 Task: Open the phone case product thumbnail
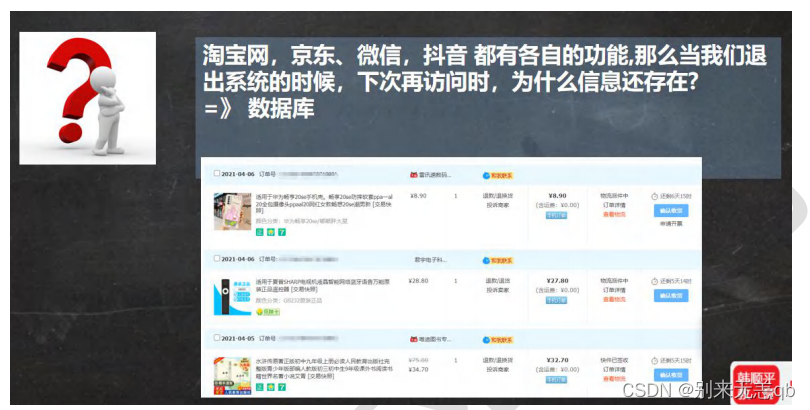232,211
